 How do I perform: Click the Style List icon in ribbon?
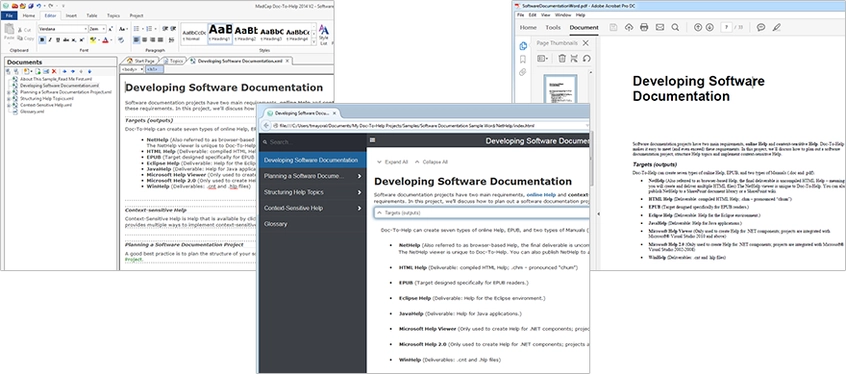(323, 34)
